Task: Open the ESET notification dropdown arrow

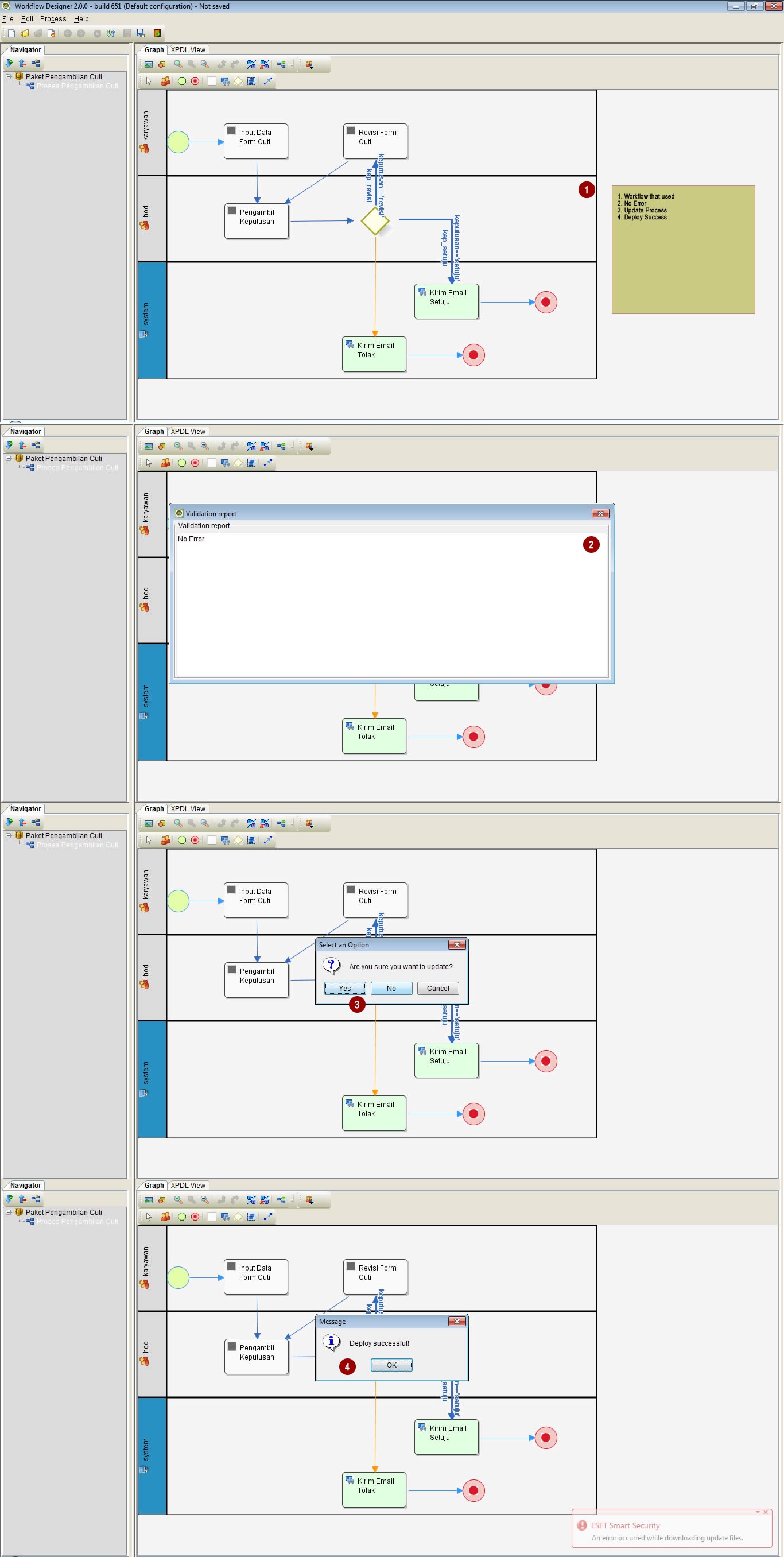Action: coord(758,1512)
